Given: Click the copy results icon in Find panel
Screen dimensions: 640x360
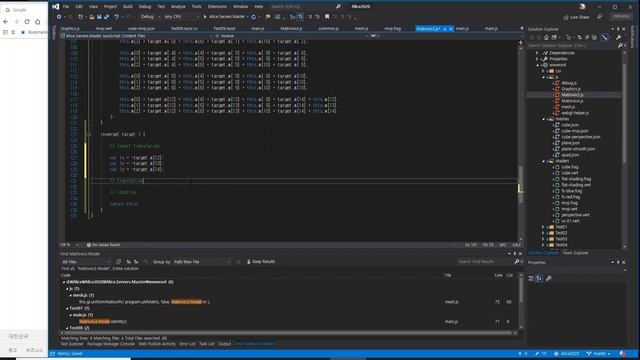Looking at the screenshot, I should pyautogui.click(x=118, y=262).
